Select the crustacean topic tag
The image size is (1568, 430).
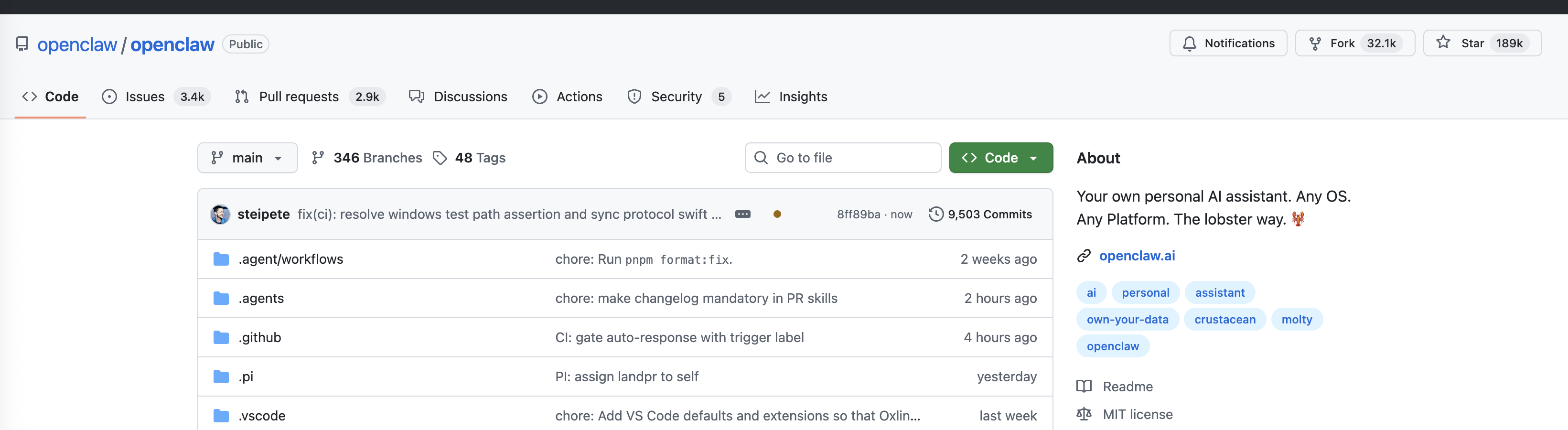(1224, 319)
